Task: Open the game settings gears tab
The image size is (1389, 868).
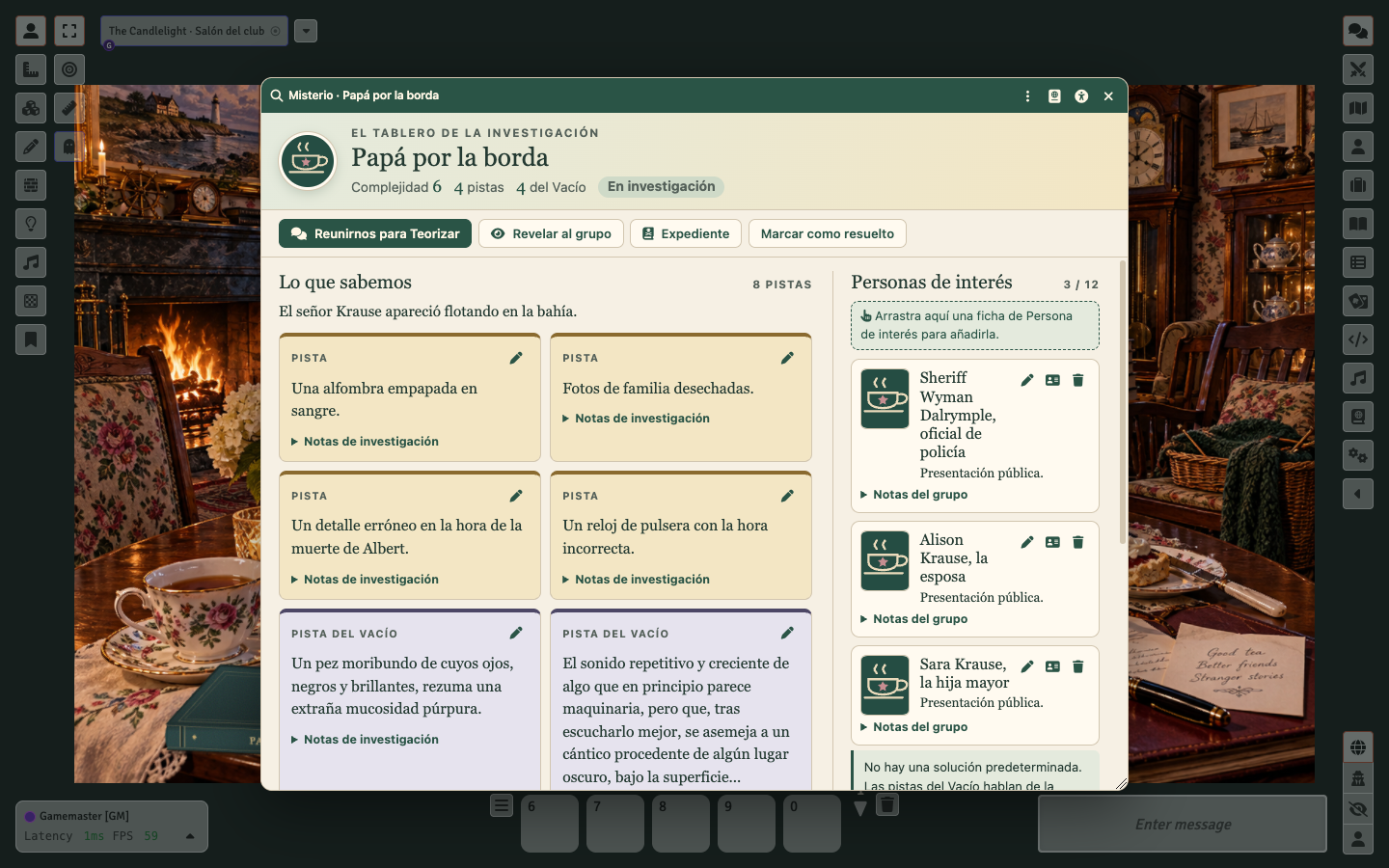Action: 1358,455
